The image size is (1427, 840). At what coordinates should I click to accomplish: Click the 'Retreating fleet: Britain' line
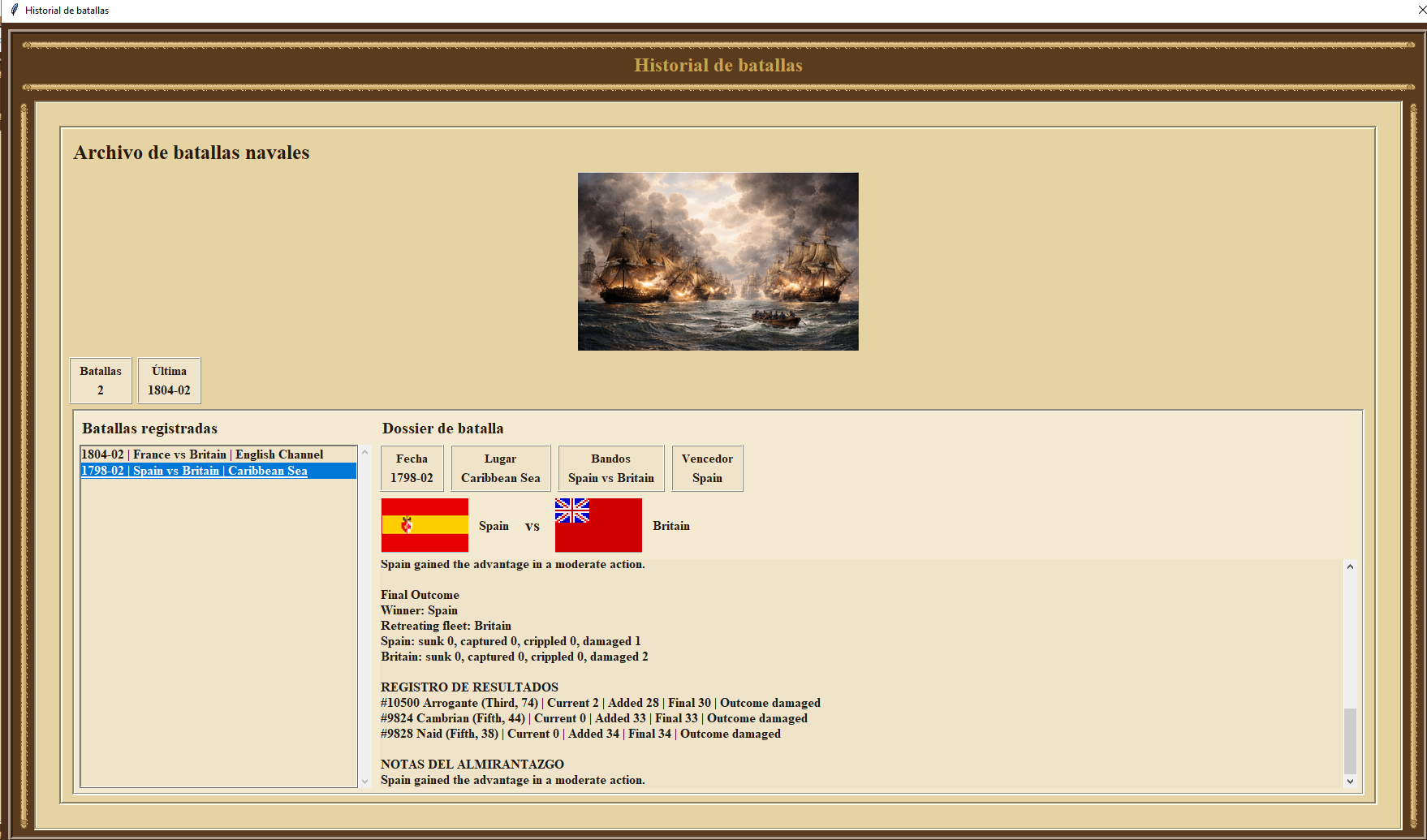point(446,626)
